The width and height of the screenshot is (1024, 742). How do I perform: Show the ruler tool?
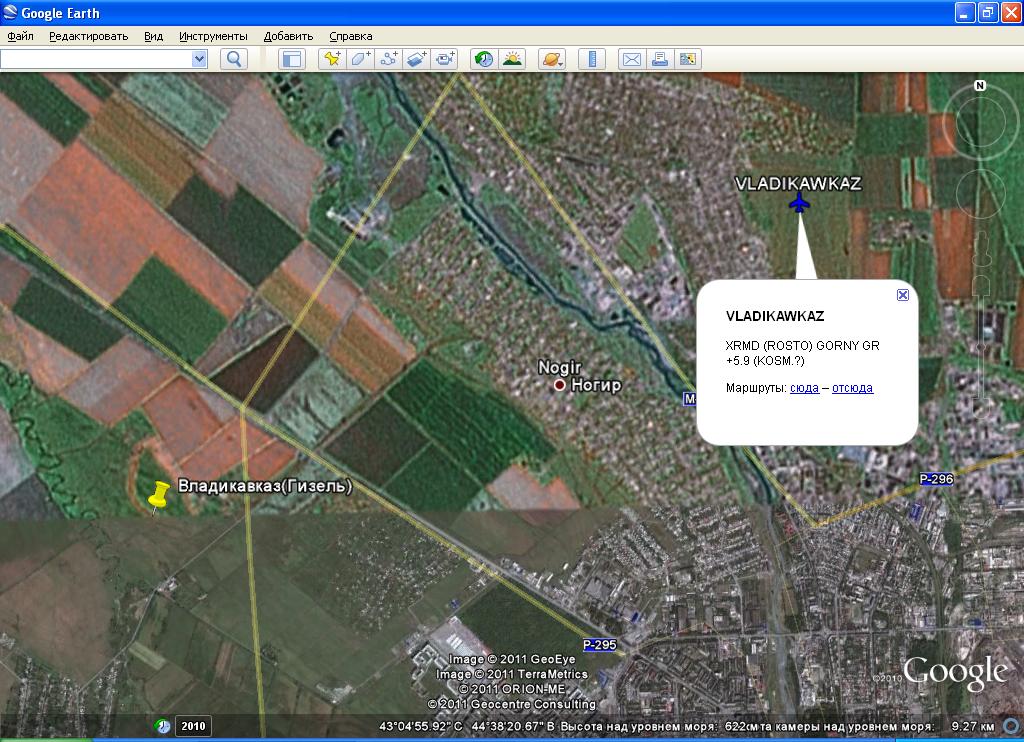pos(592,59)
